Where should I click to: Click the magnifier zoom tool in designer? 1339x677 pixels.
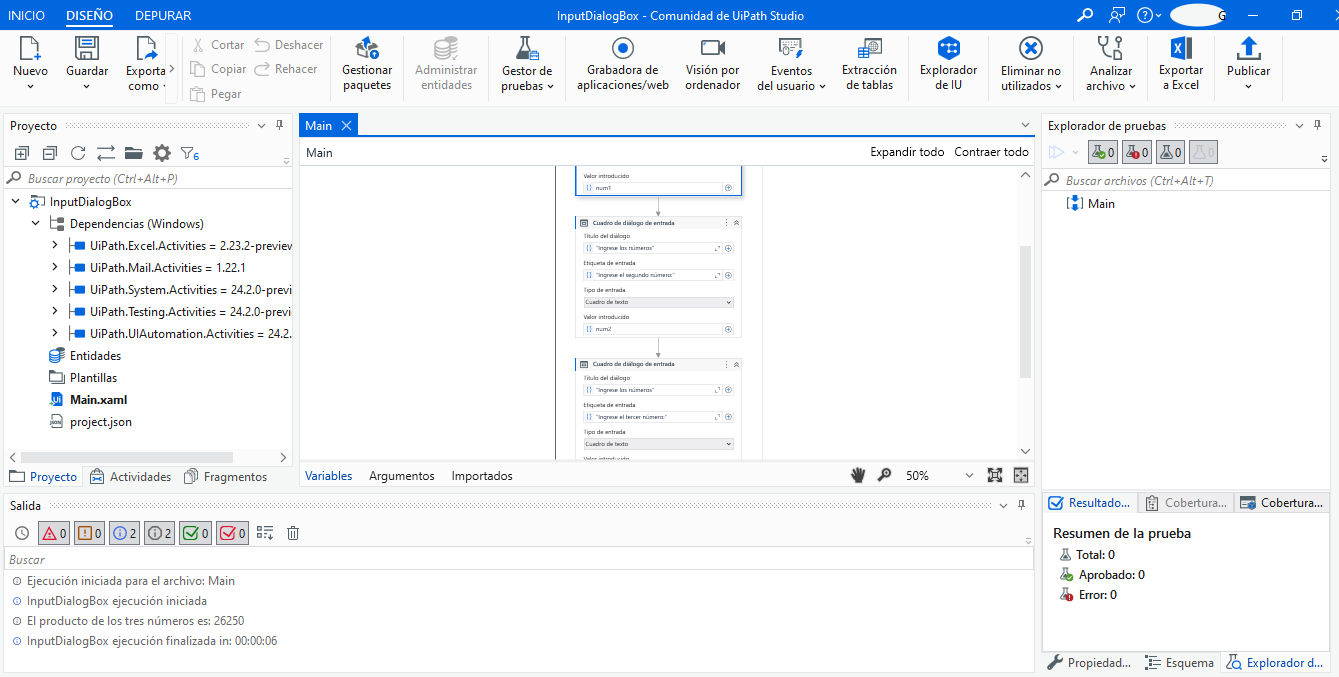884,475
